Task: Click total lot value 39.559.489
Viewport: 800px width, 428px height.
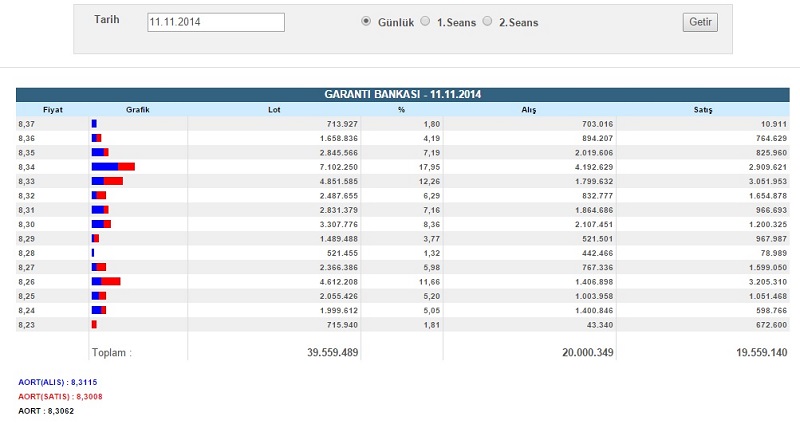Action: pos(333,353)
